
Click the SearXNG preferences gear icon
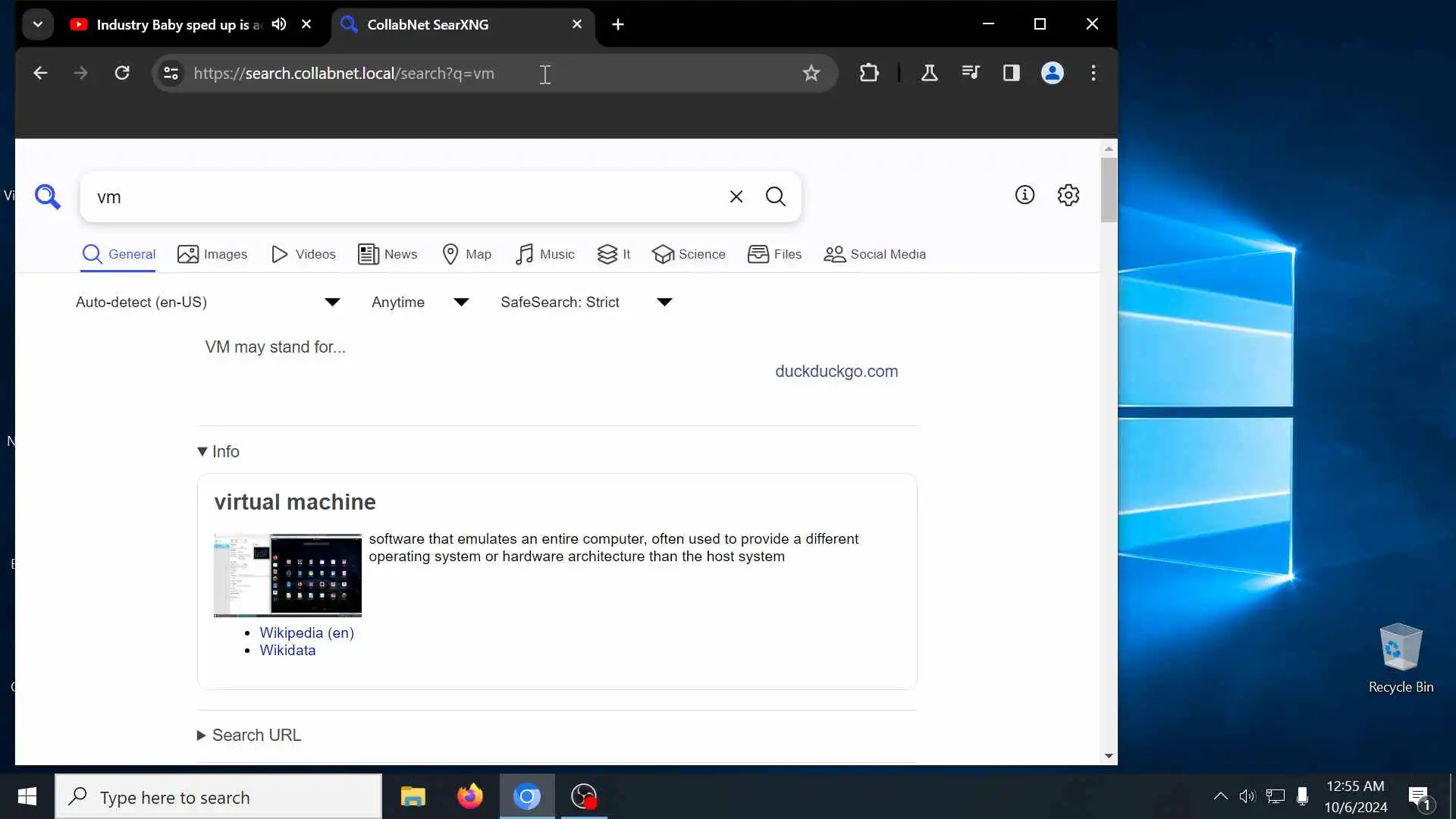pos(1068,195)
